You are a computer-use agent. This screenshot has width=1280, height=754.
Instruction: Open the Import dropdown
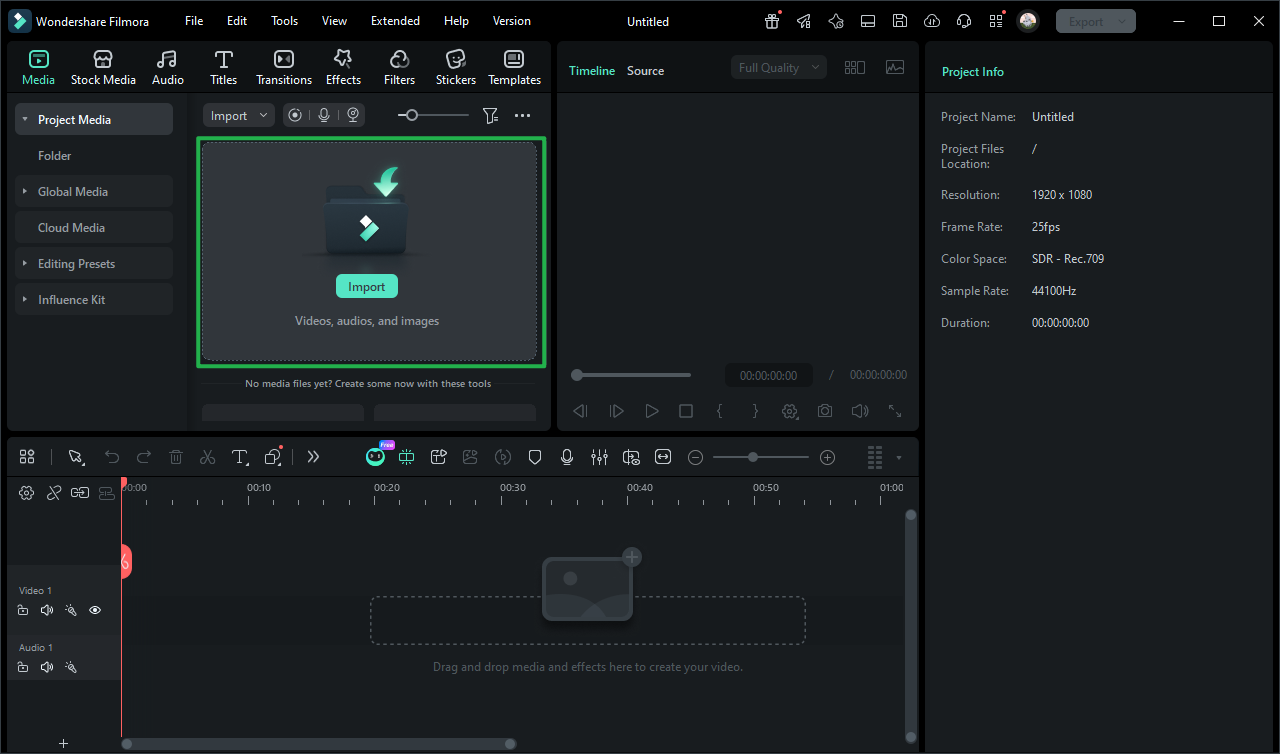(x=239, y=116)
